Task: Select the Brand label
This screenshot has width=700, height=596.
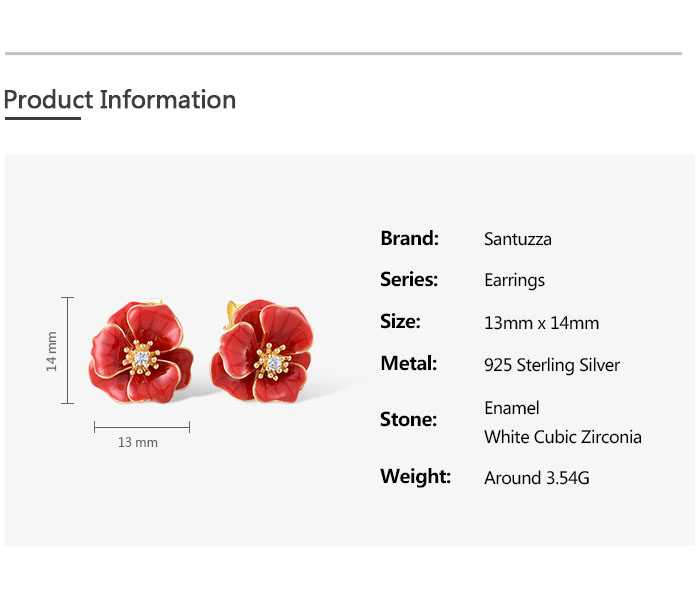Action: click(409, 238)
